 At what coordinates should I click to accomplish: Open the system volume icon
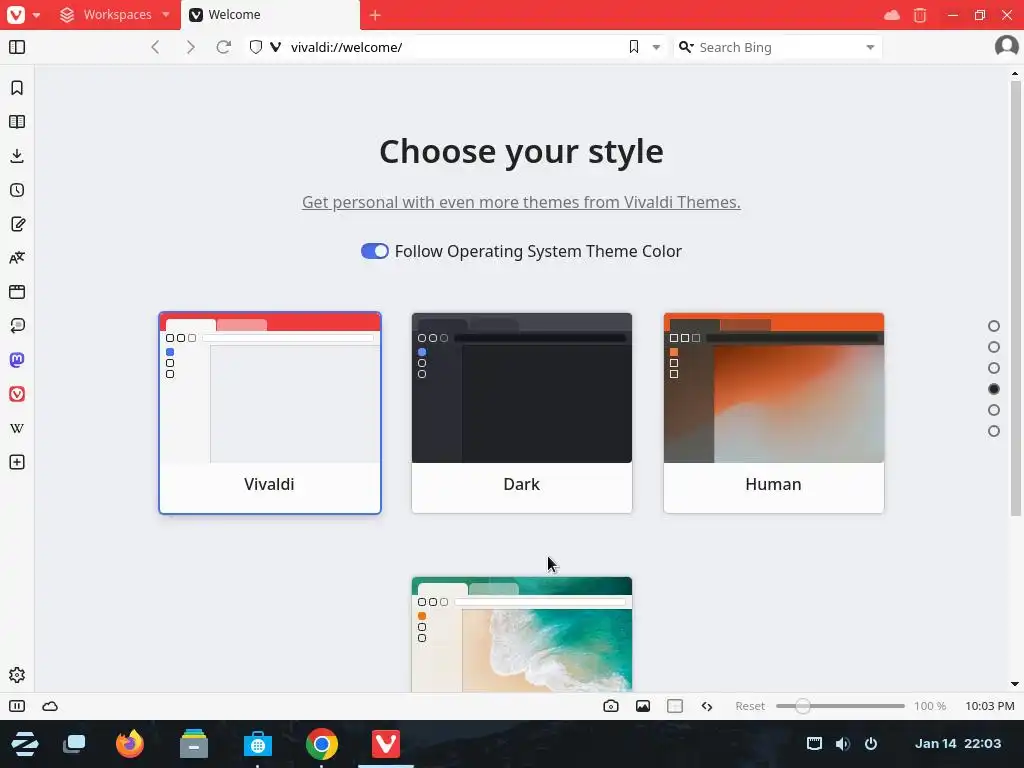842,743
